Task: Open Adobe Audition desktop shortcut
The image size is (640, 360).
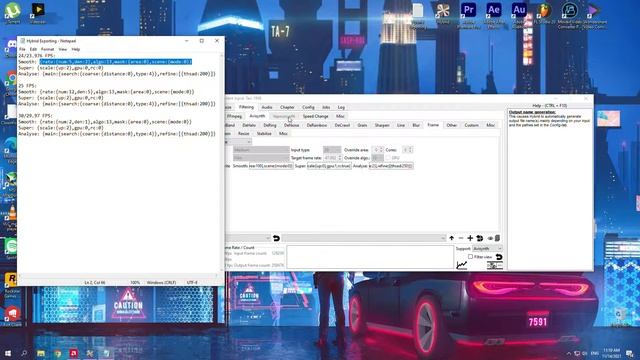Action: (x=519, y=10)
